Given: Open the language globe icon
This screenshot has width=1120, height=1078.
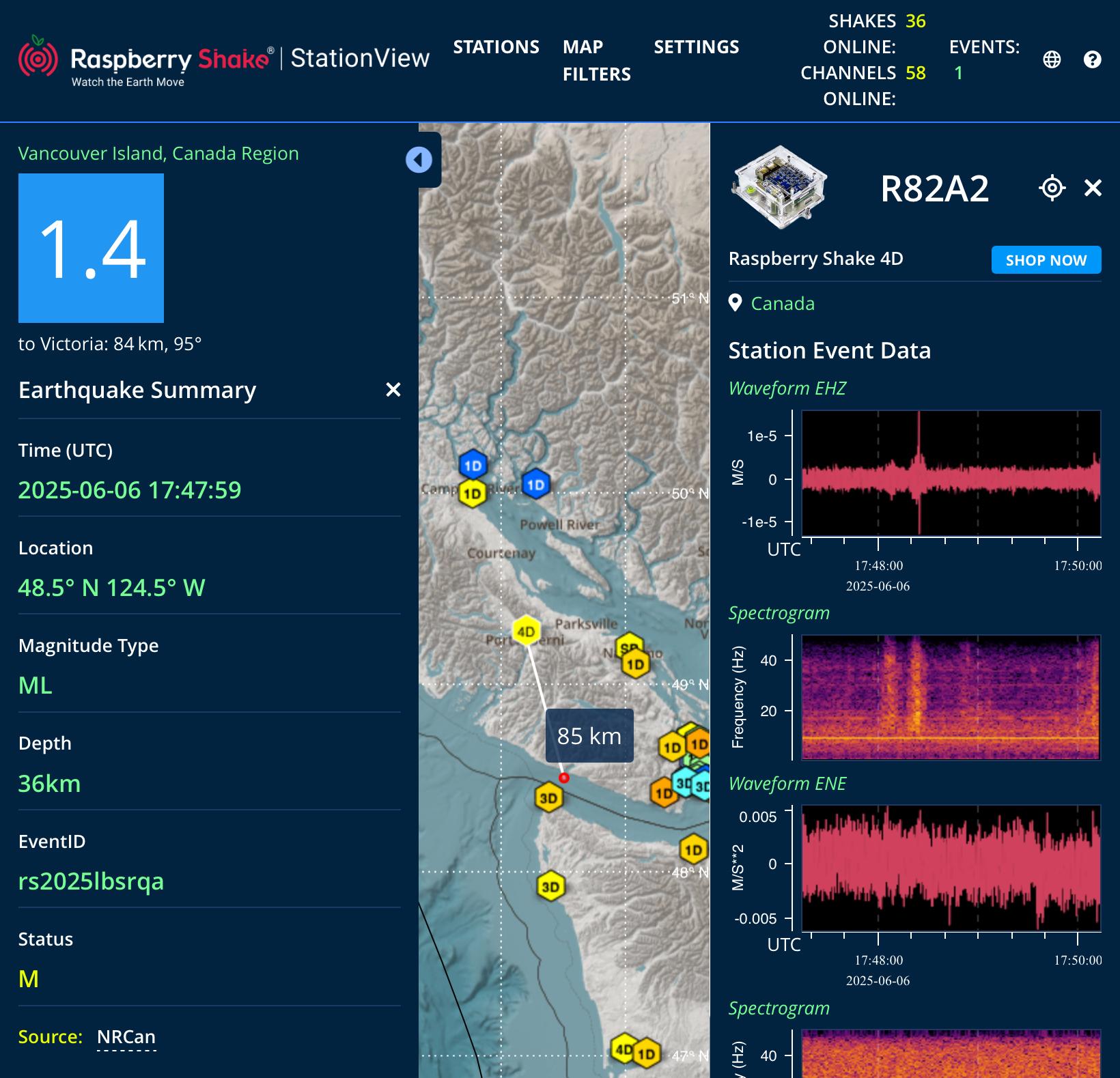Looking at the screenshot, I should (x=1052, y=60).
